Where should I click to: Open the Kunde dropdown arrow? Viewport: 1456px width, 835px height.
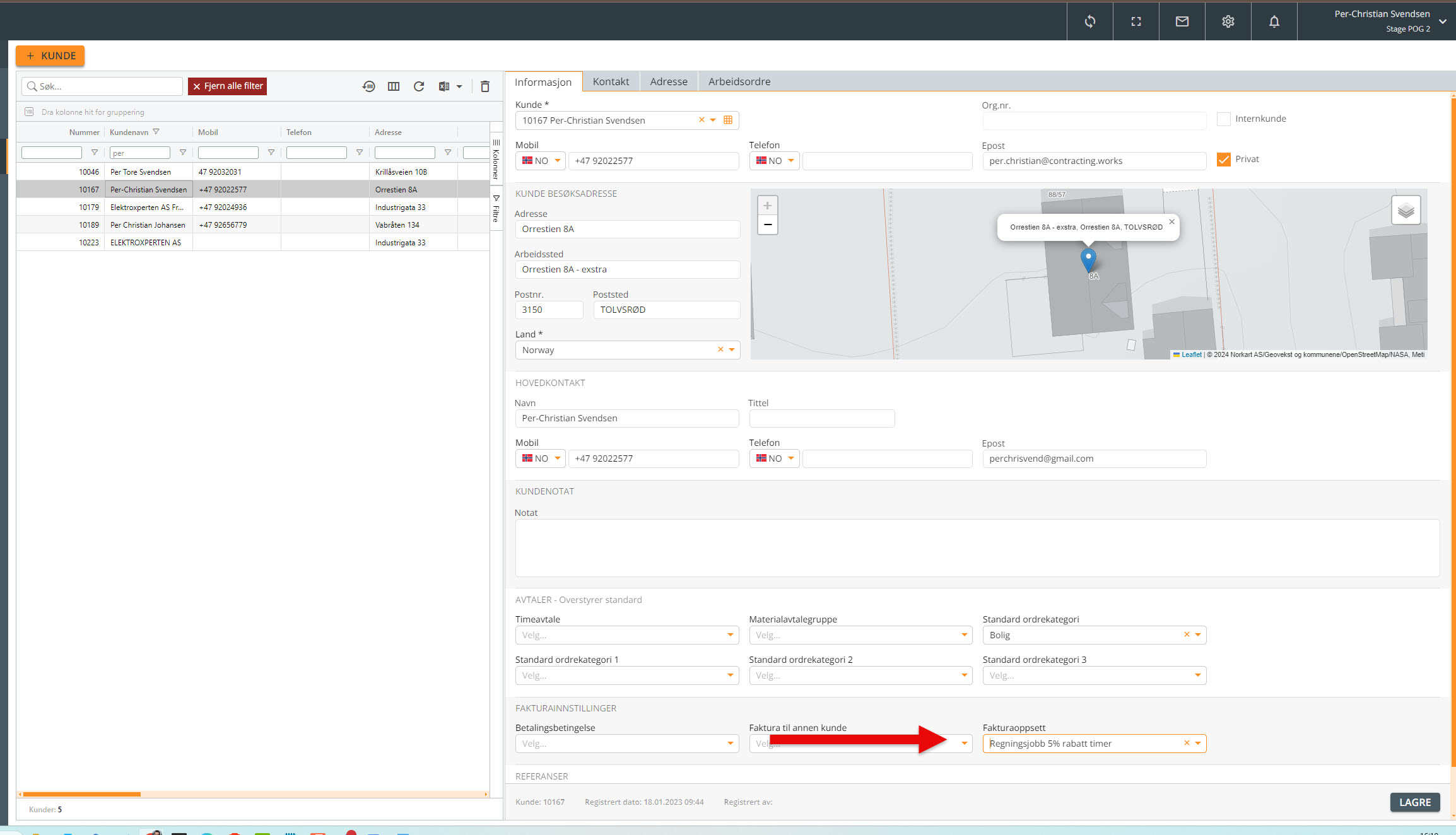click(x=713, y=120)
